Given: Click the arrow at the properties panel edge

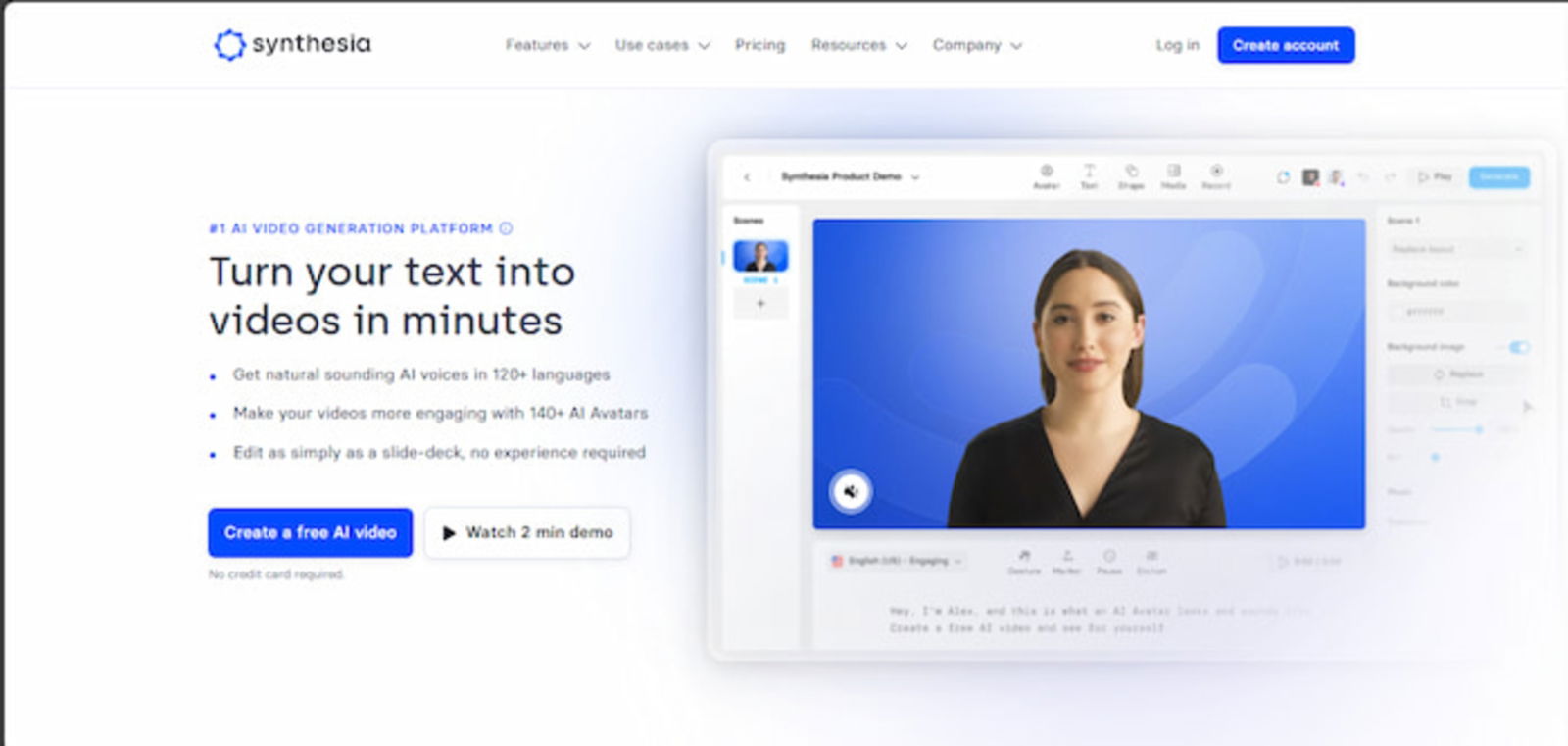Looking at the screenshot, I should 1527,406.
